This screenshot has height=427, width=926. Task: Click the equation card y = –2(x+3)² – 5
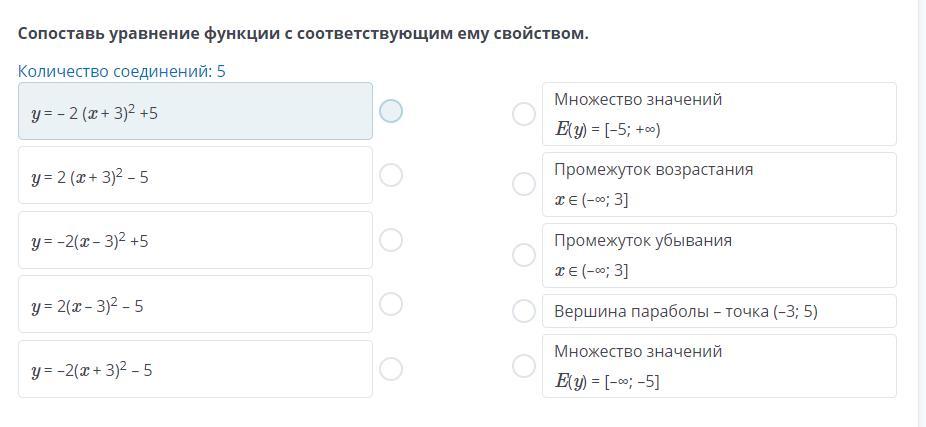tap(195, 369)
